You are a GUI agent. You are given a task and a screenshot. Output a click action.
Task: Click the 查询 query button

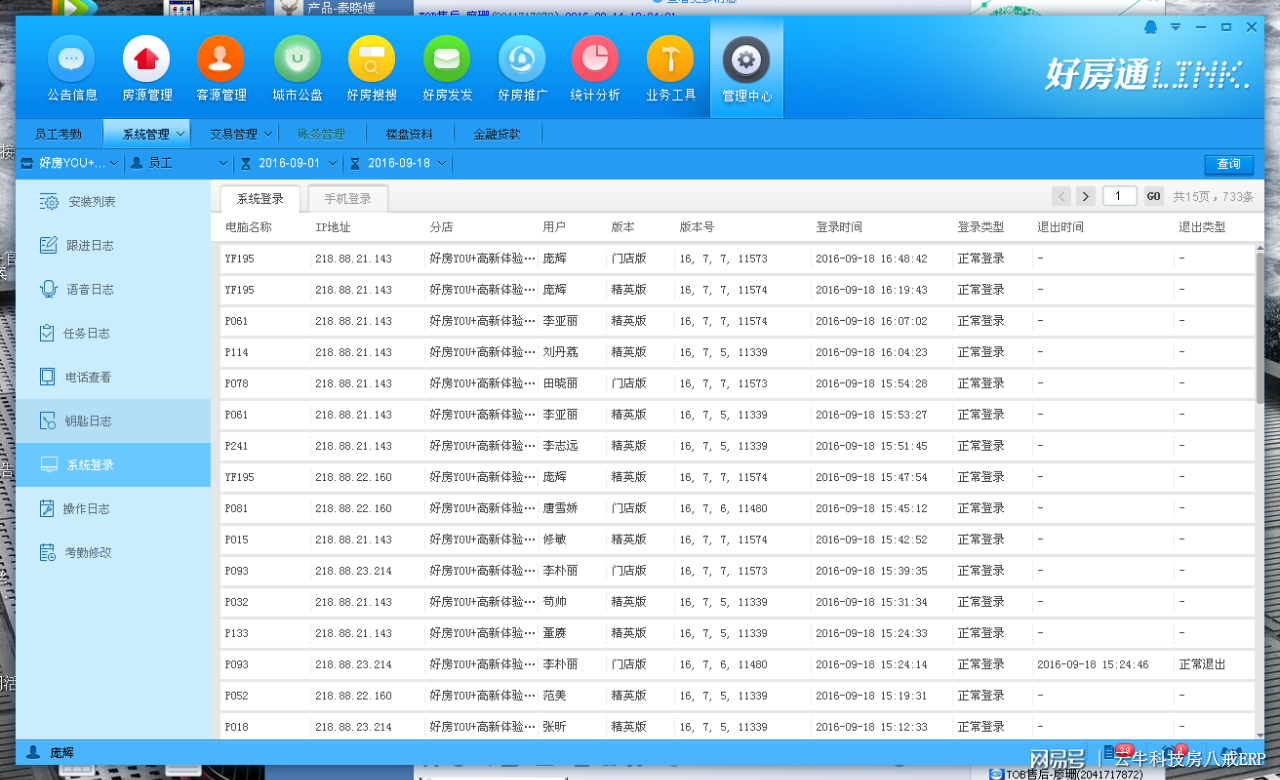[x=1228, y=163]
